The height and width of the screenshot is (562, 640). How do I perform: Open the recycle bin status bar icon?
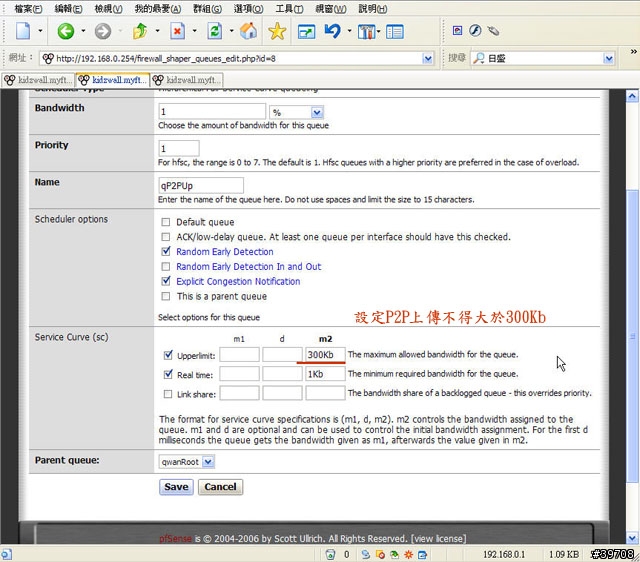point(330,554)
